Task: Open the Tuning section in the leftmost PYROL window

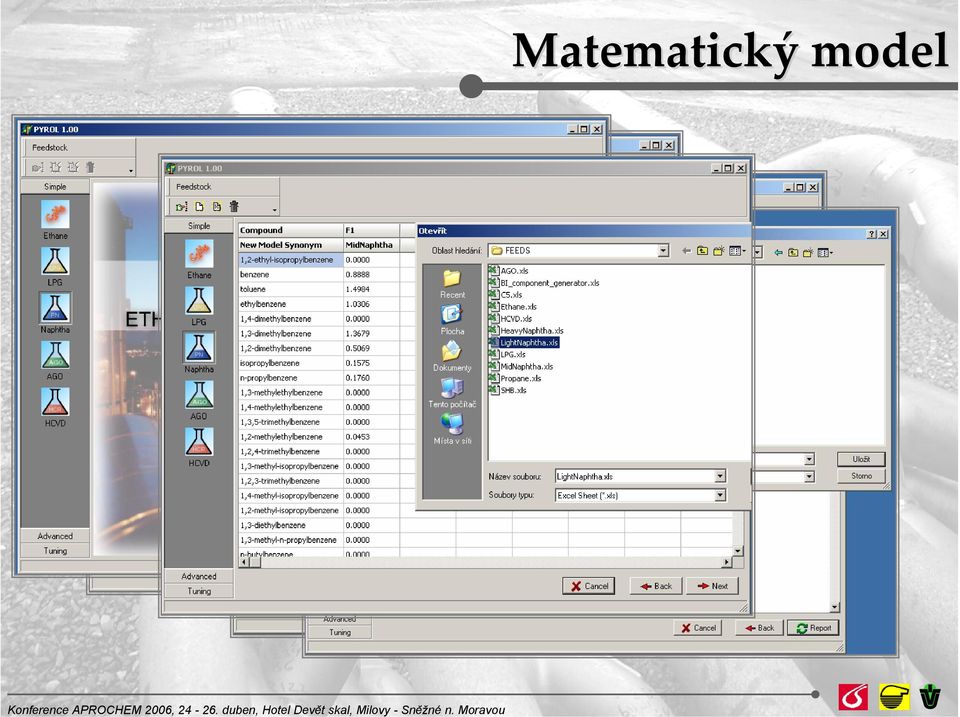Action: tap(55, 551)
